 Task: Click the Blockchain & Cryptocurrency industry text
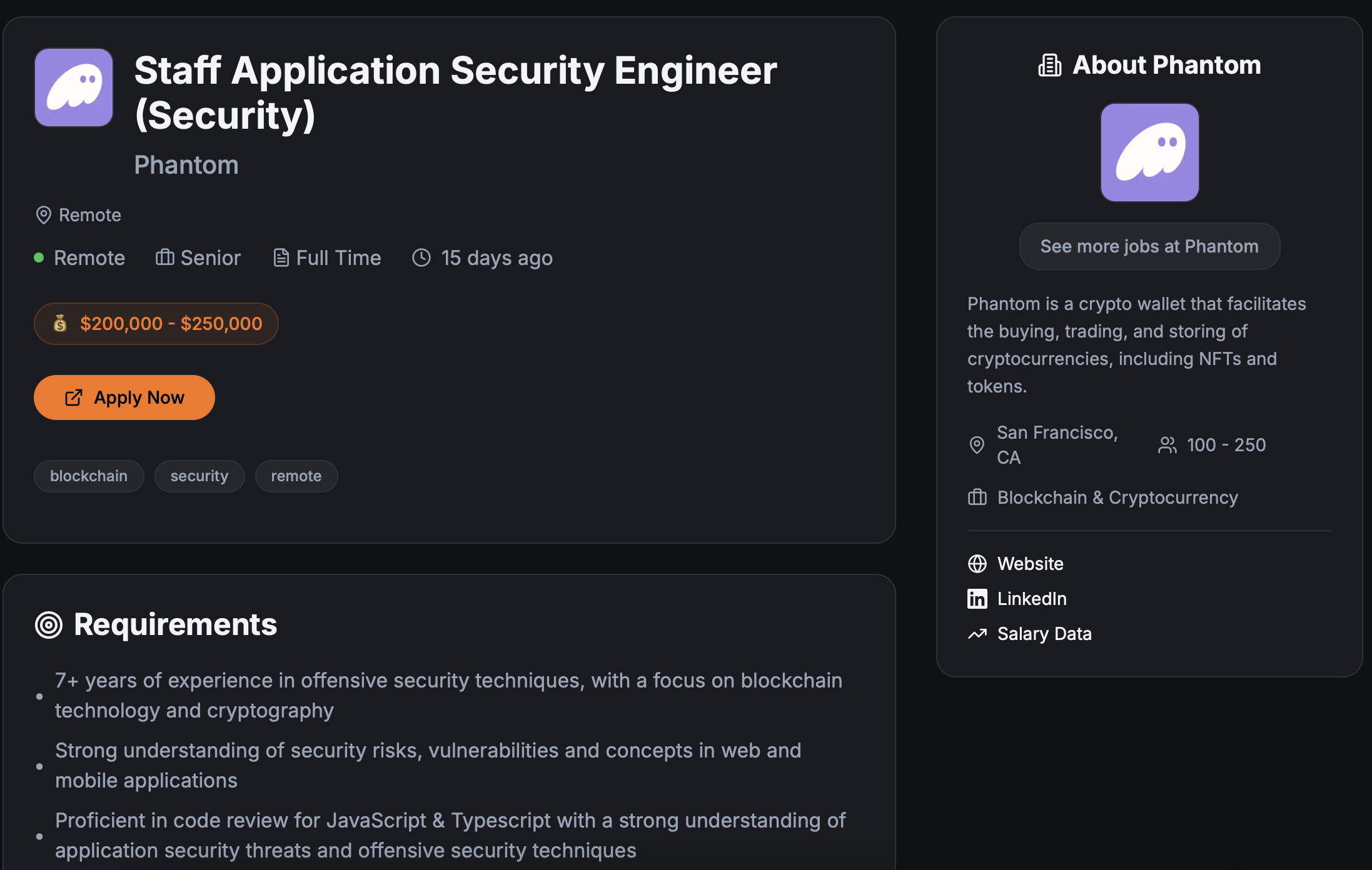[1118, 497]
